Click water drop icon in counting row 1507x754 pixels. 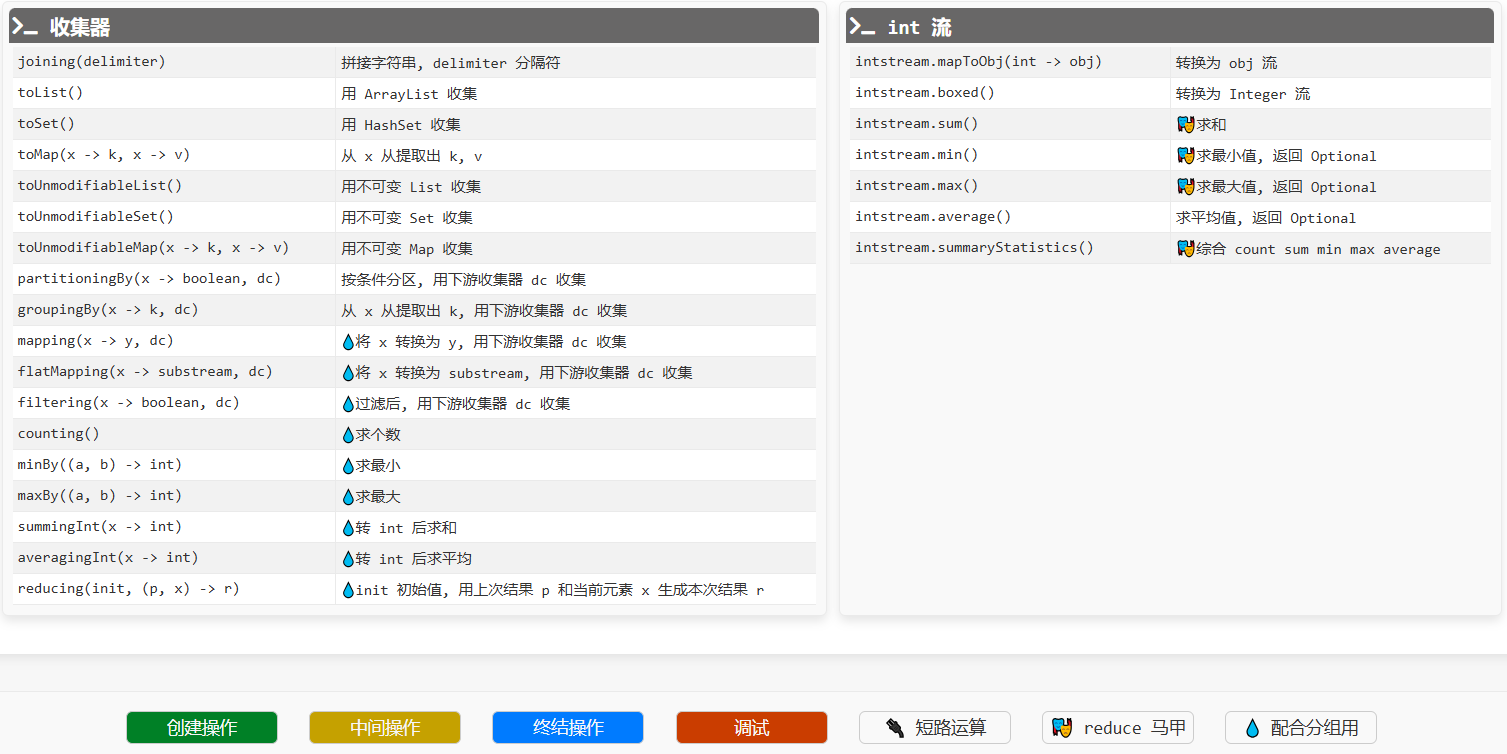pyautogui.click(x=348, y=435)
